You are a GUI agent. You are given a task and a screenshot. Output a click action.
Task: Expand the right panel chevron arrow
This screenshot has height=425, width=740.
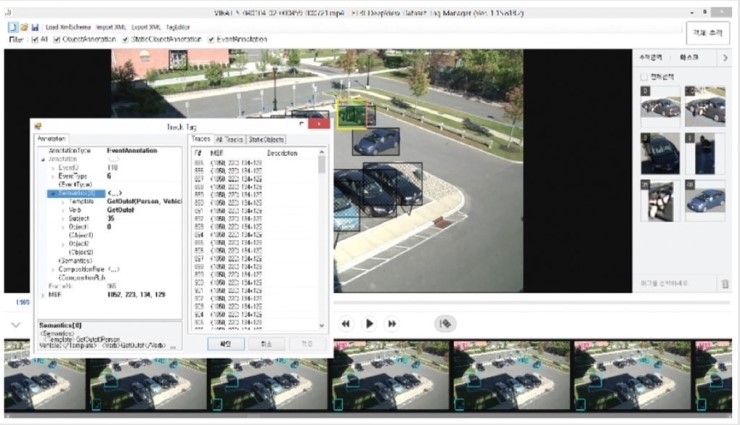(724, 58)
